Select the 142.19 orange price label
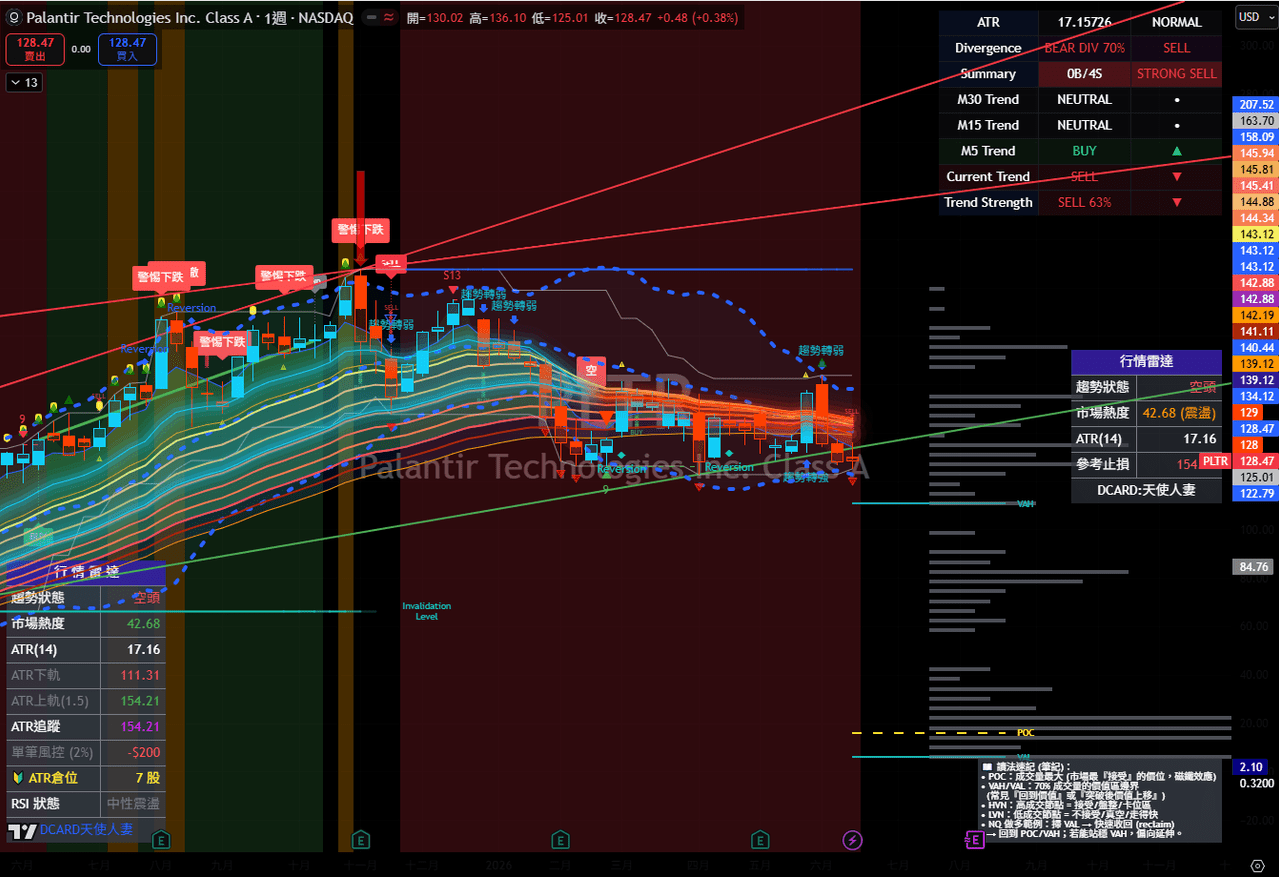The height and width of the screenshot is (877, 1279). coord(1256,315)
